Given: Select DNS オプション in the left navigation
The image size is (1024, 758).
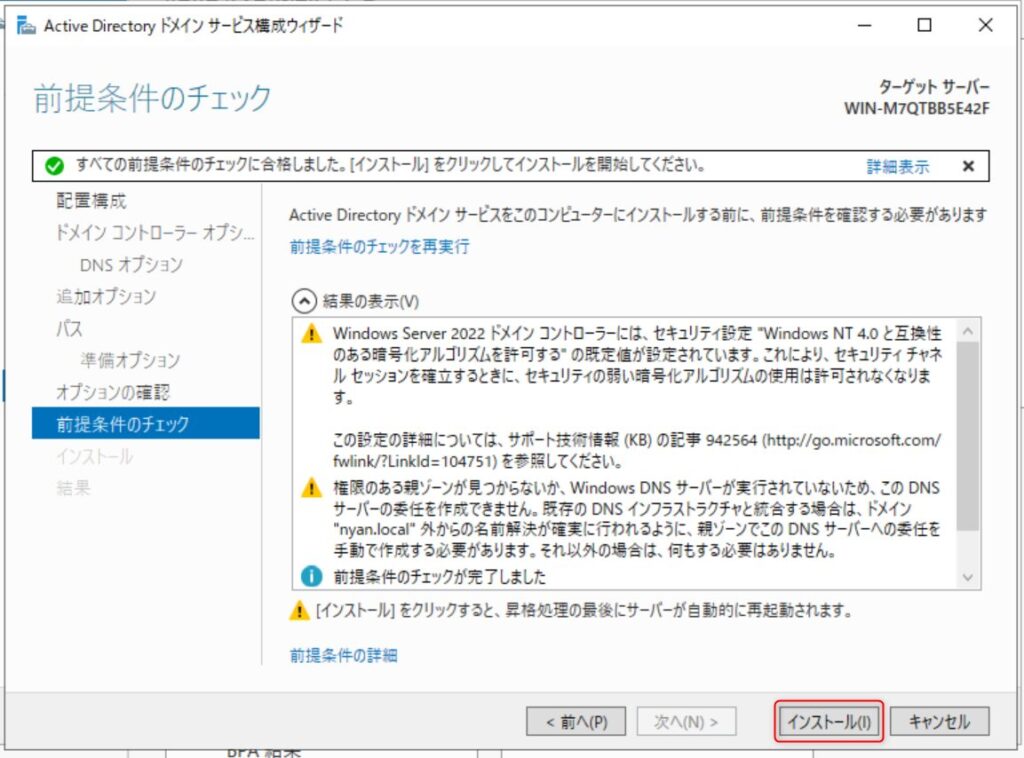Looking at the screenshot, I should (x=131, y=265).
